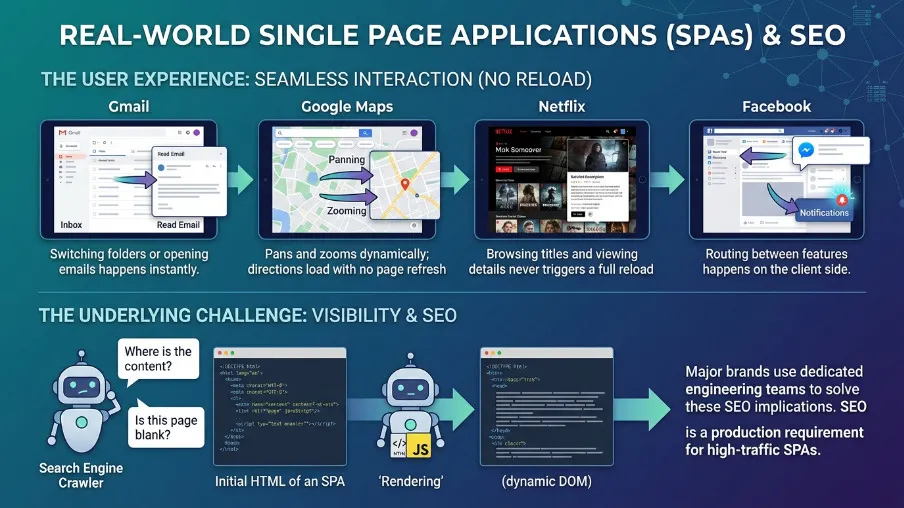Image resolution: width=904 pixels, height=508 pixels.
Task: Click the 'Google Maps' heading label
Action: tap(347, 107)
